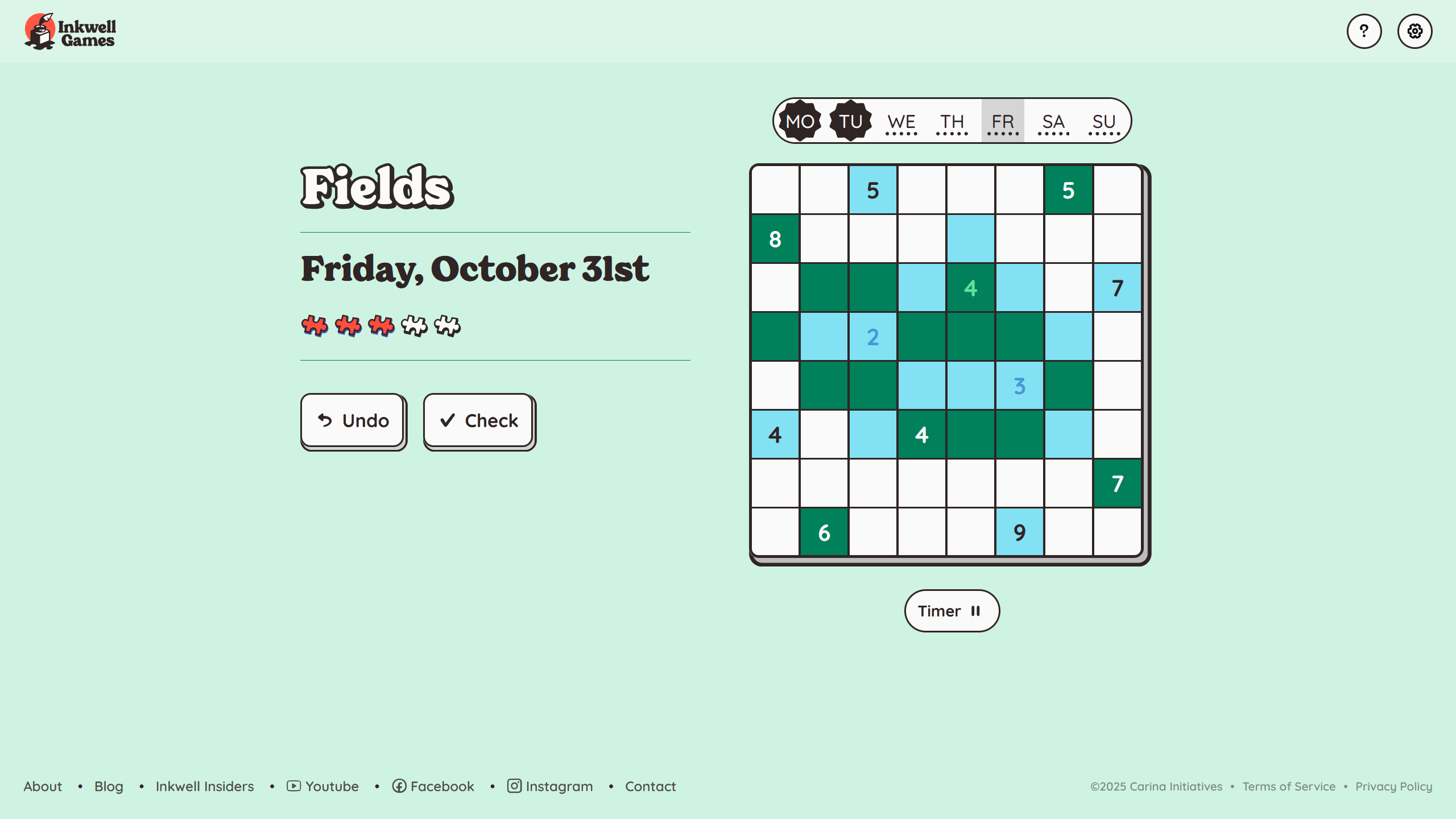Screen dimensions: 1456x819
Task: Click the last white puzzle piece icon
Action: [x=447, y=326]
